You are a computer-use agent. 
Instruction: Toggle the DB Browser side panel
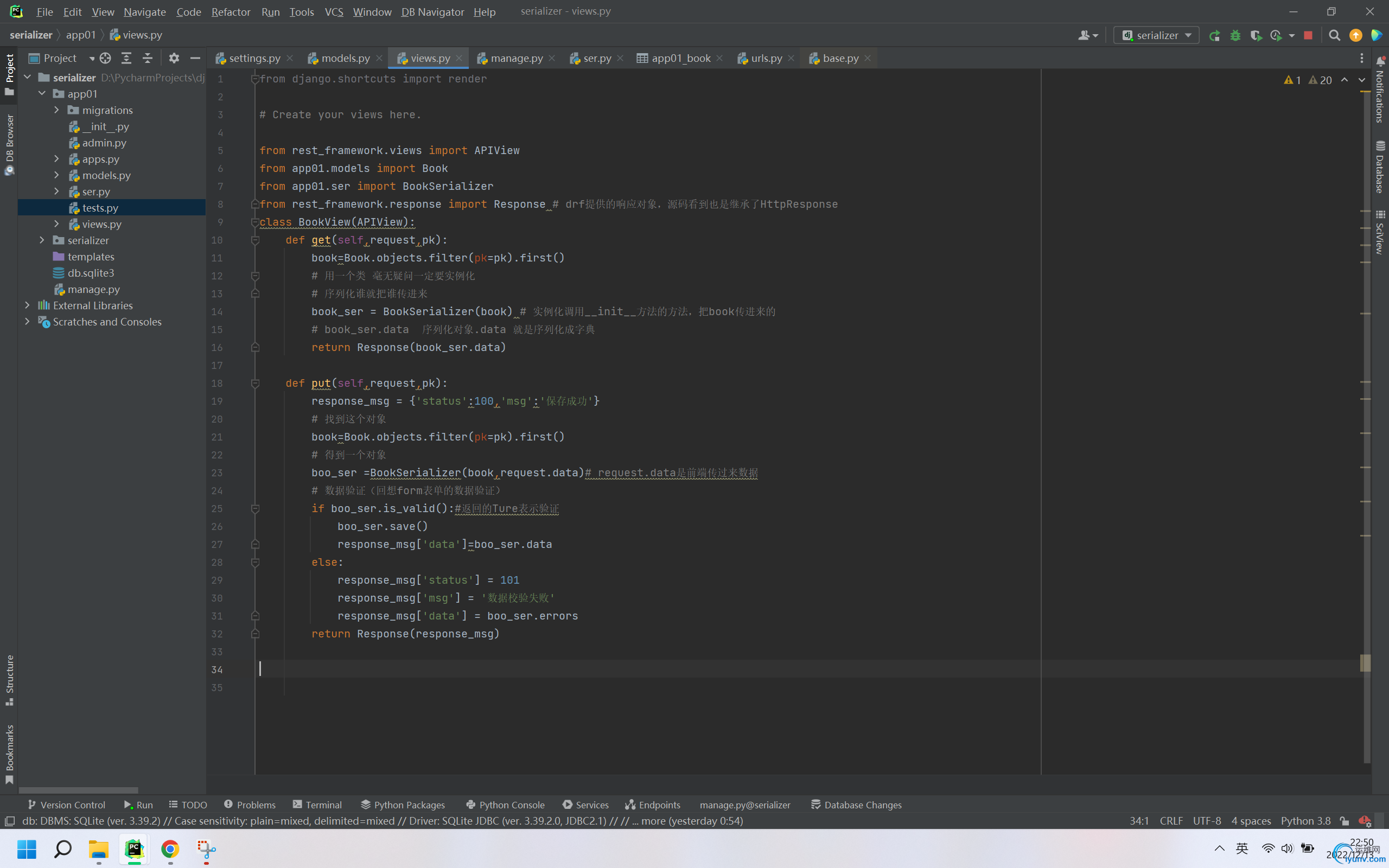pyautogui.click(x=9, y=144)
